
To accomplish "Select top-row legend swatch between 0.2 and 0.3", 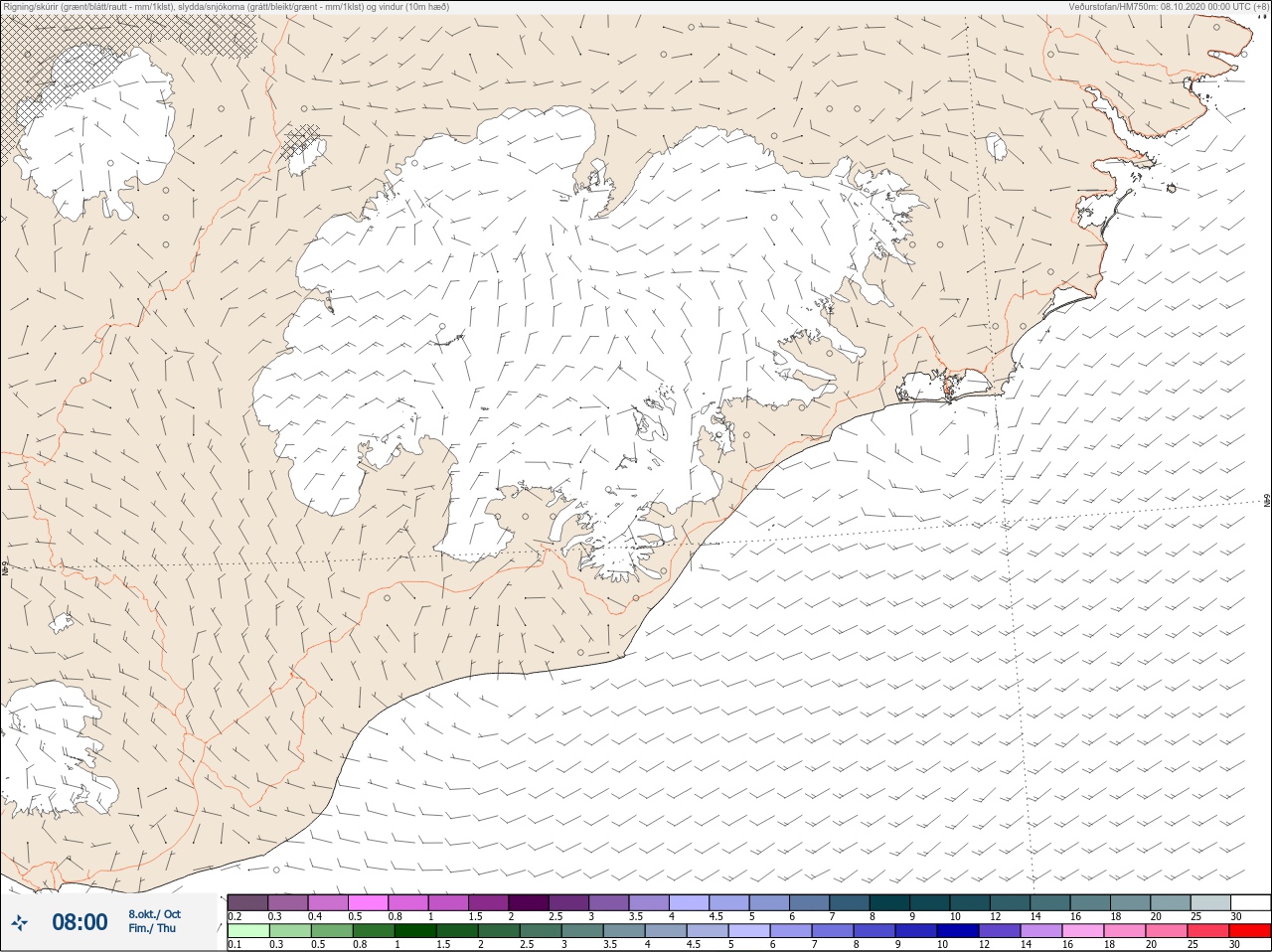I will tap(247, 902).
